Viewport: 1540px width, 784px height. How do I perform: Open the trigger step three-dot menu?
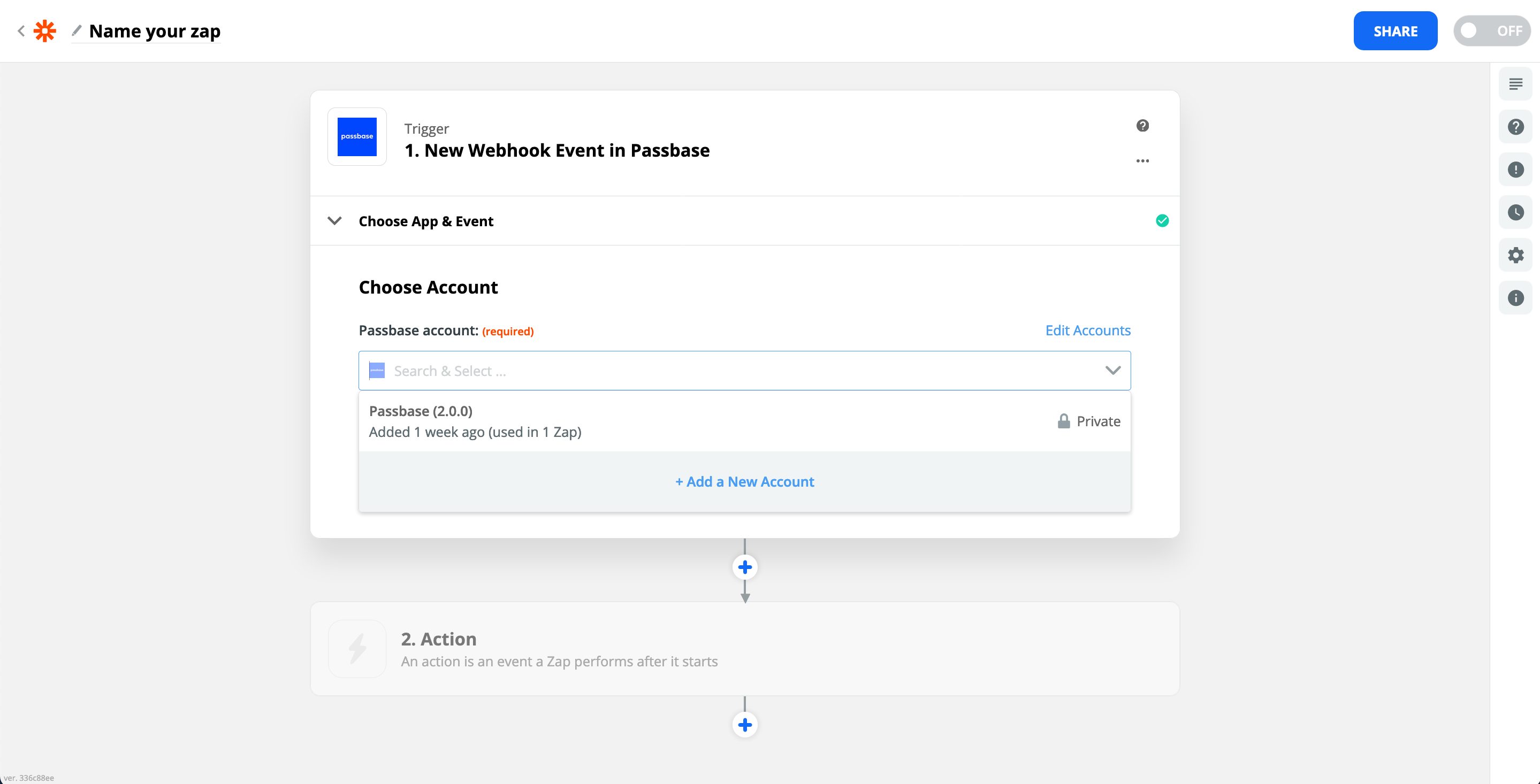pos(1142,161)
